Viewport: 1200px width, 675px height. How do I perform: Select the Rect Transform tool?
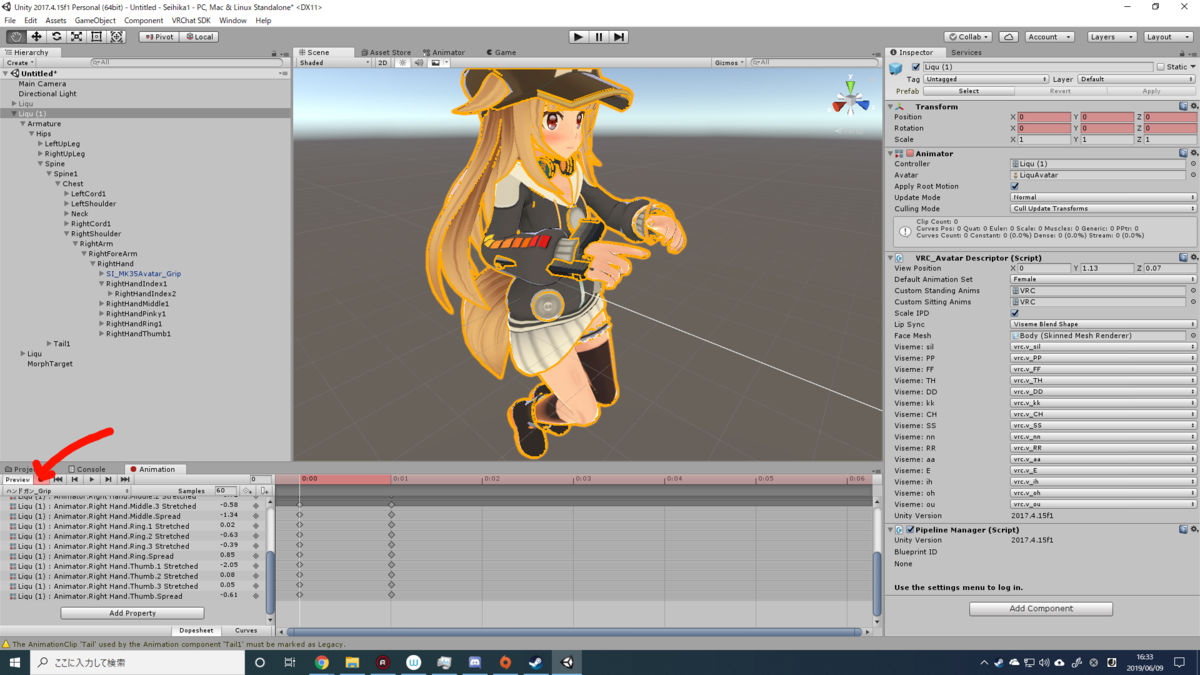96,37
